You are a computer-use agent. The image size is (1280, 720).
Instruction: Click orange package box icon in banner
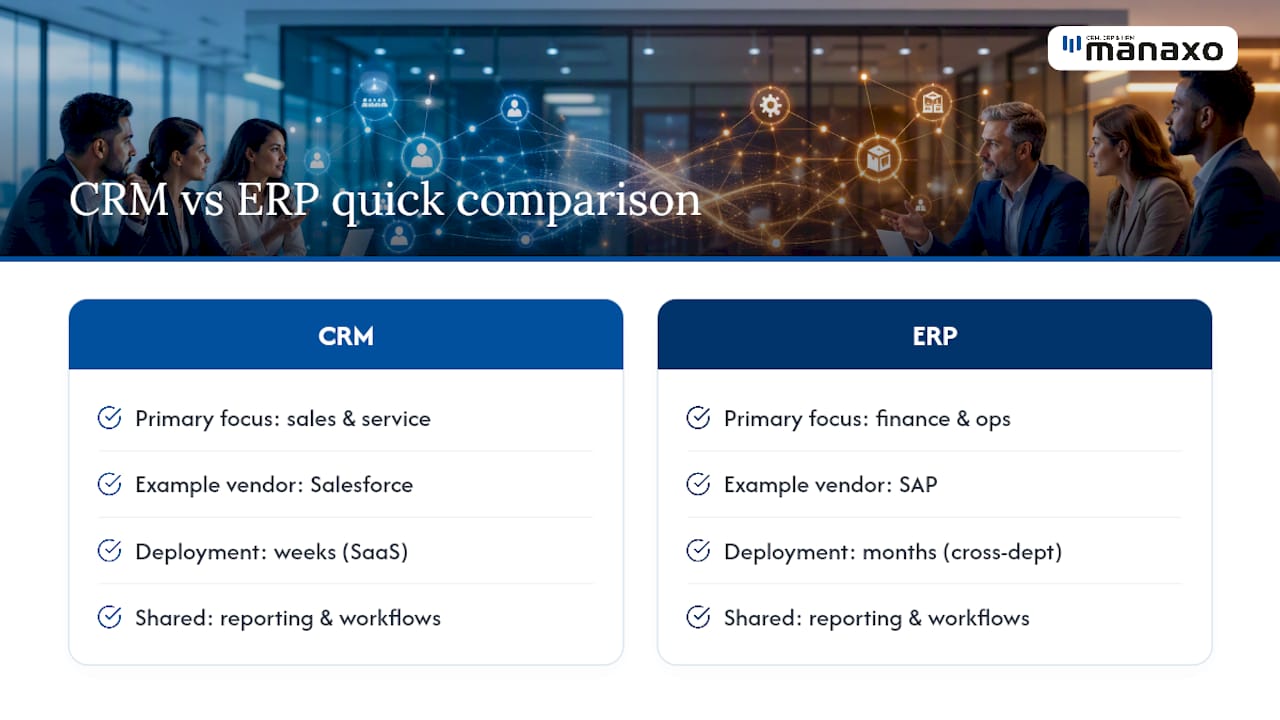click(x=879, y=157)
